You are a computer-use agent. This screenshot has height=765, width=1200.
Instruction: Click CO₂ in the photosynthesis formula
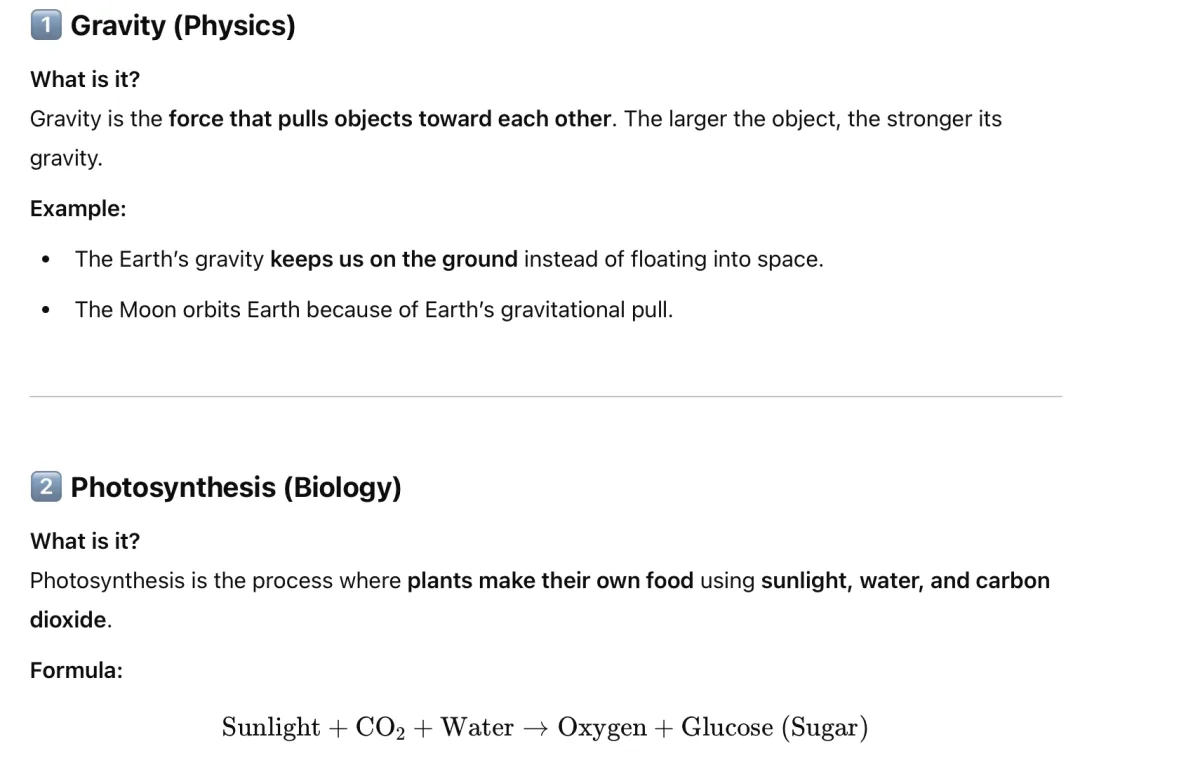pos(383,728)
